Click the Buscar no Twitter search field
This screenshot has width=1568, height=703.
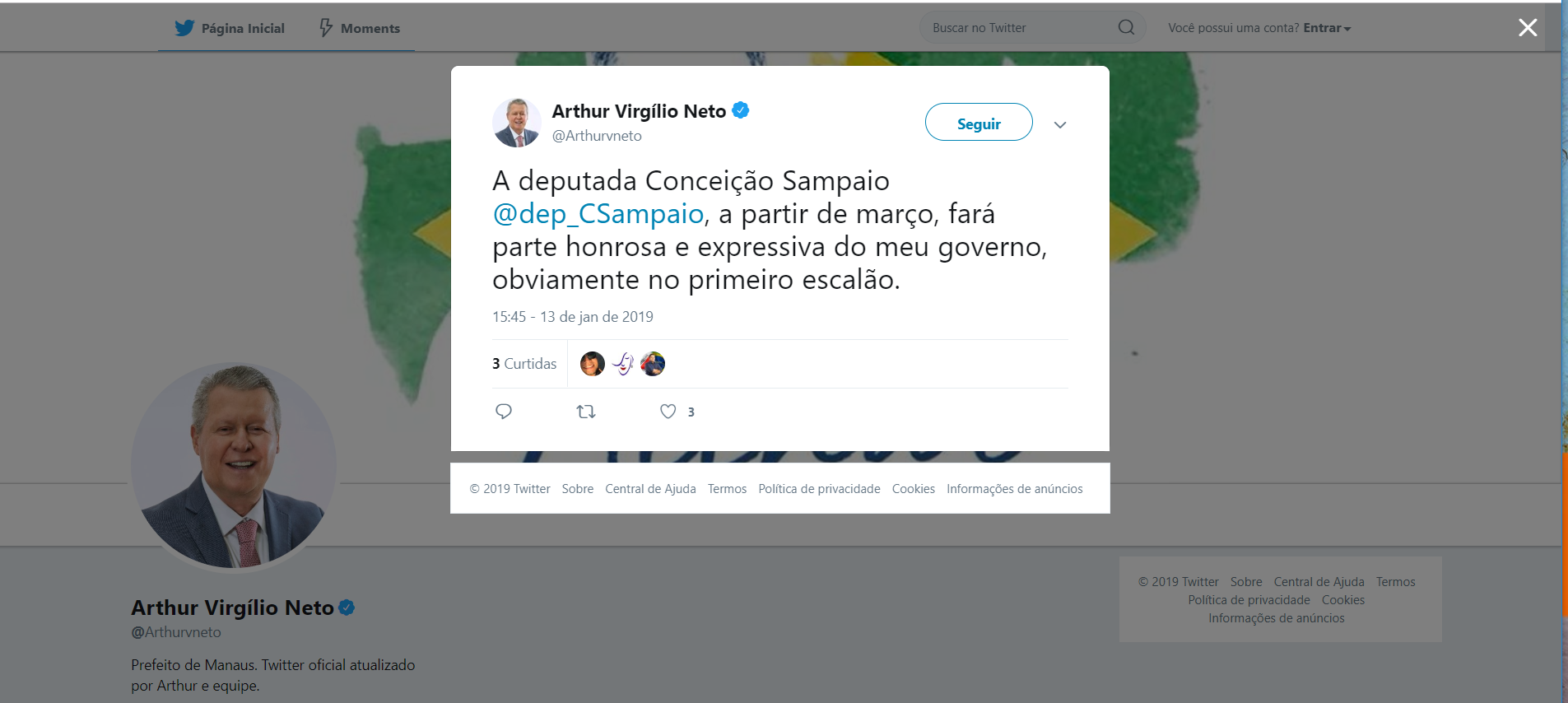click(1021, 28)
